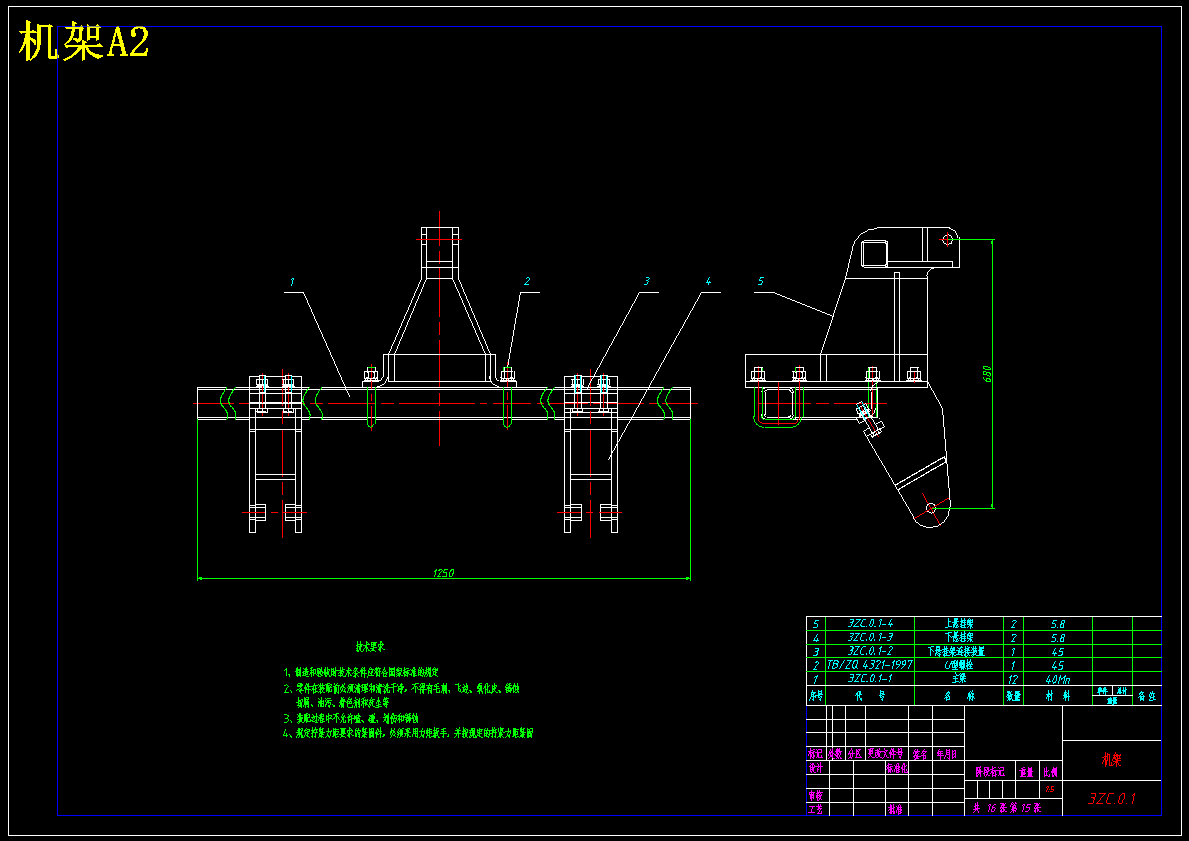Select technical requirement note 4 text line
Image resolution: width=1189 pixels, height=841 pixels.
[409, 733]
